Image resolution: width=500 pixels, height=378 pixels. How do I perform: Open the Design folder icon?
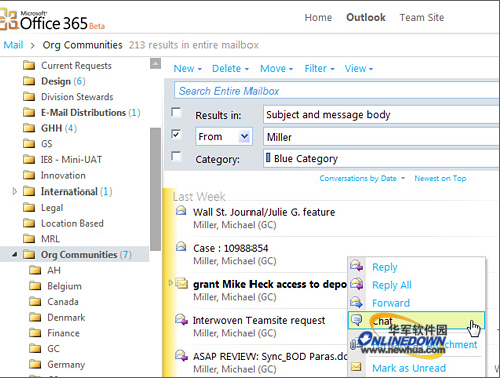click(x=29, y=81)
